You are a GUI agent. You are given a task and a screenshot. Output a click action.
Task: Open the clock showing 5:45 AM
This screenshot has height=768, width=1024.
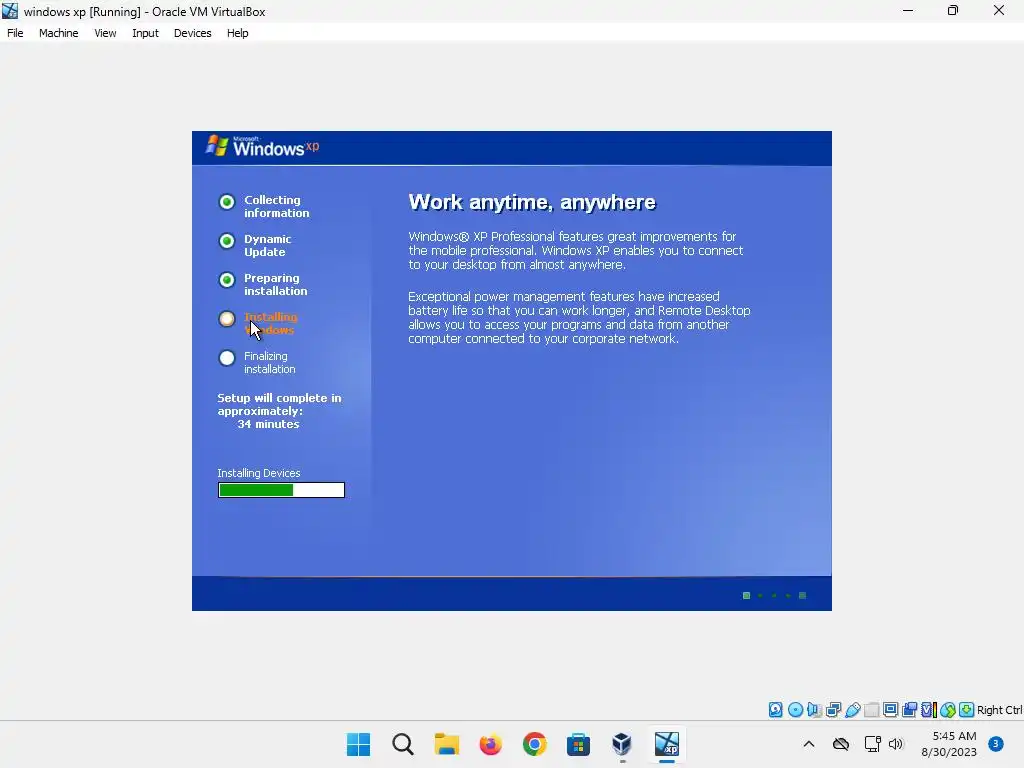tap(949, 744)
